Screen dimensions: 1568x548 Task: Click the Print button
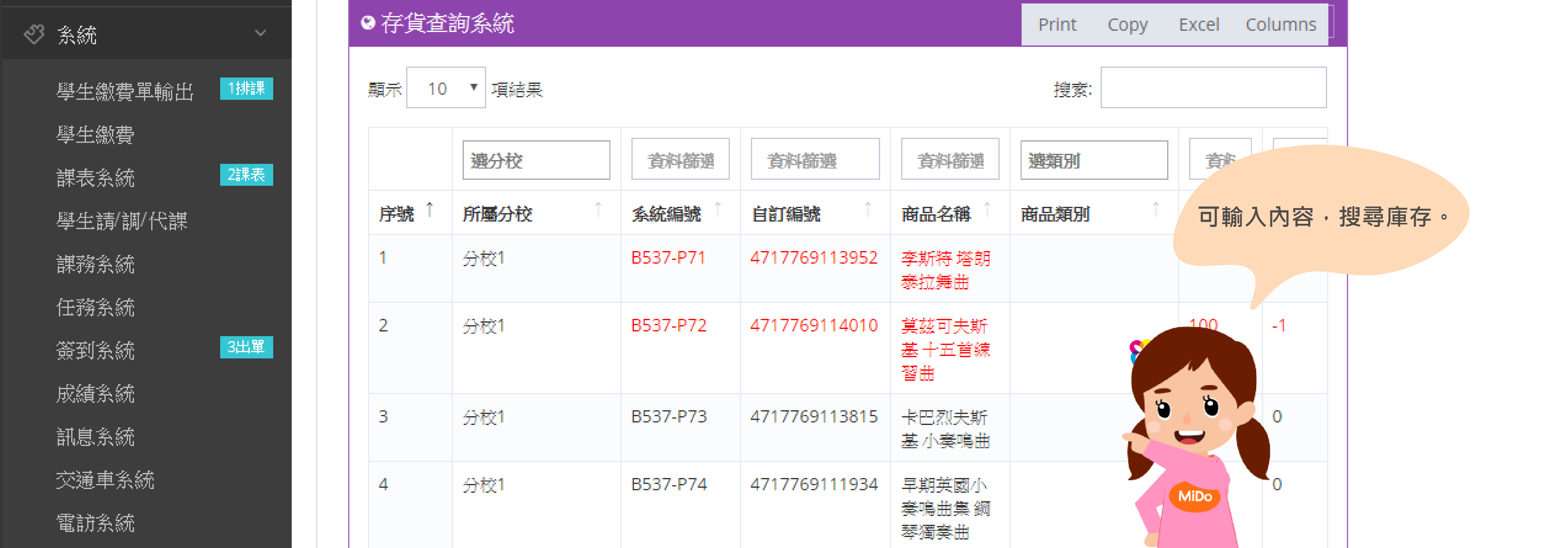(x=1057, y=24)
